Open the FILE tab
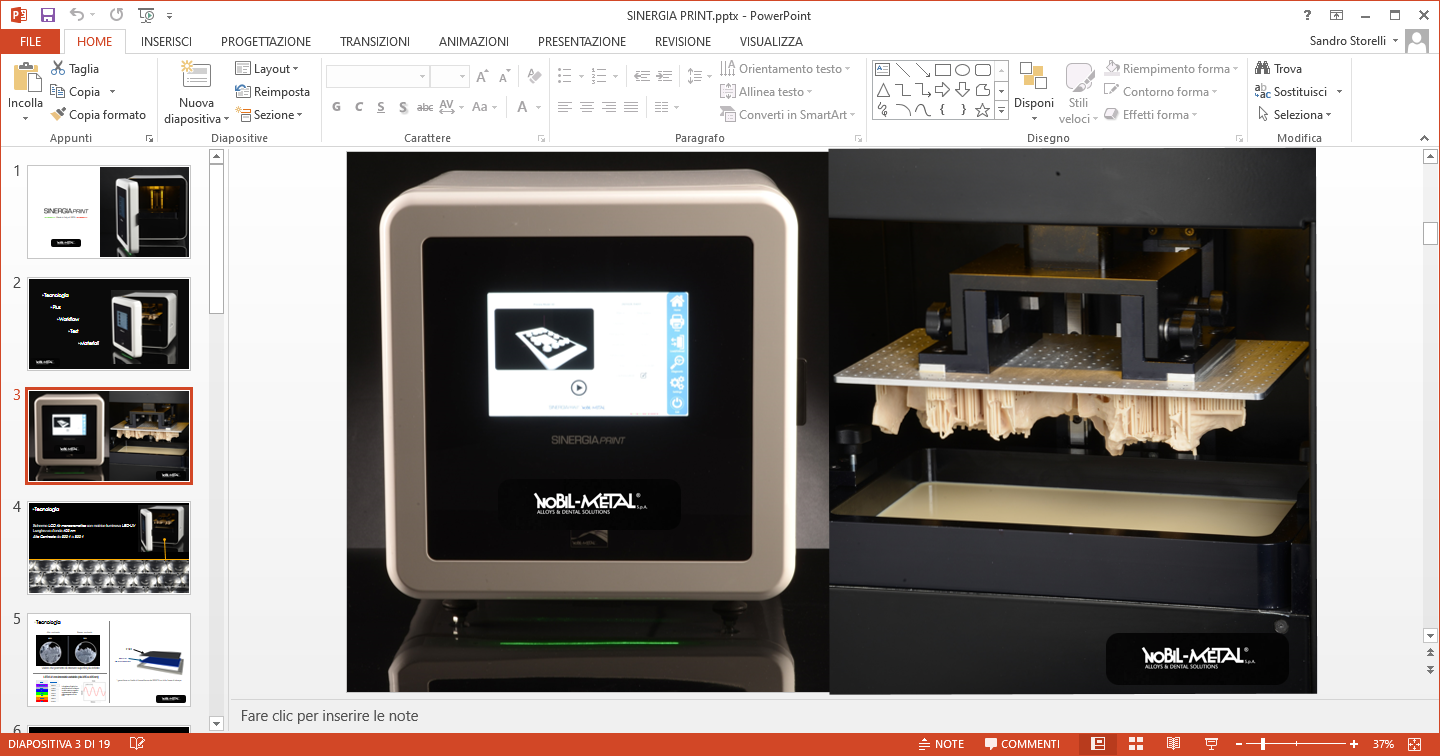This screenshot has height=756, width=1440. pyautogui.click(x=30, y=42)
